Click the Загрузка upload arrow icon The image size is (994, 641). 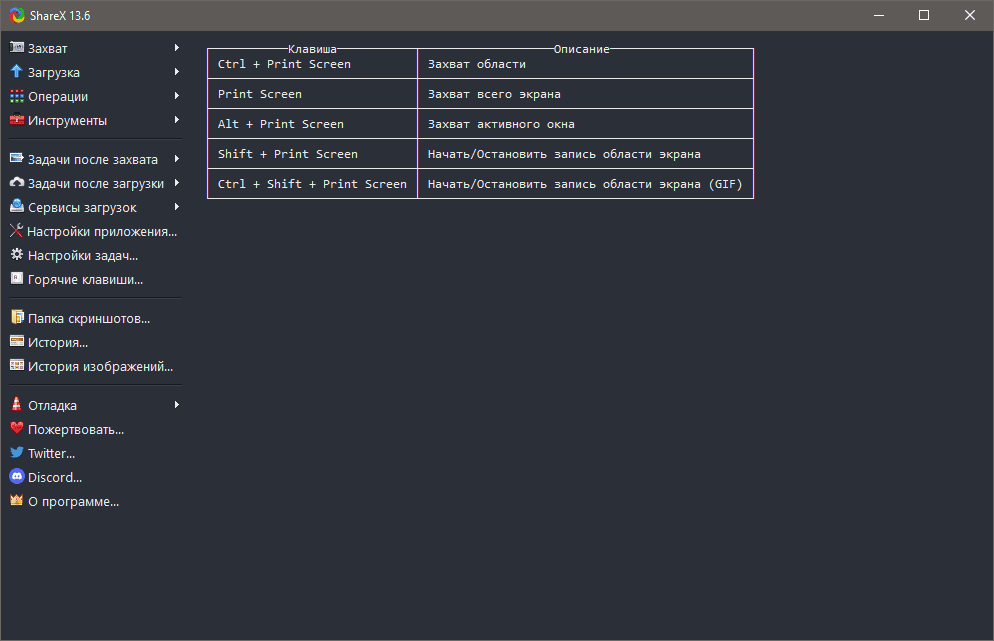click(17, 72)
